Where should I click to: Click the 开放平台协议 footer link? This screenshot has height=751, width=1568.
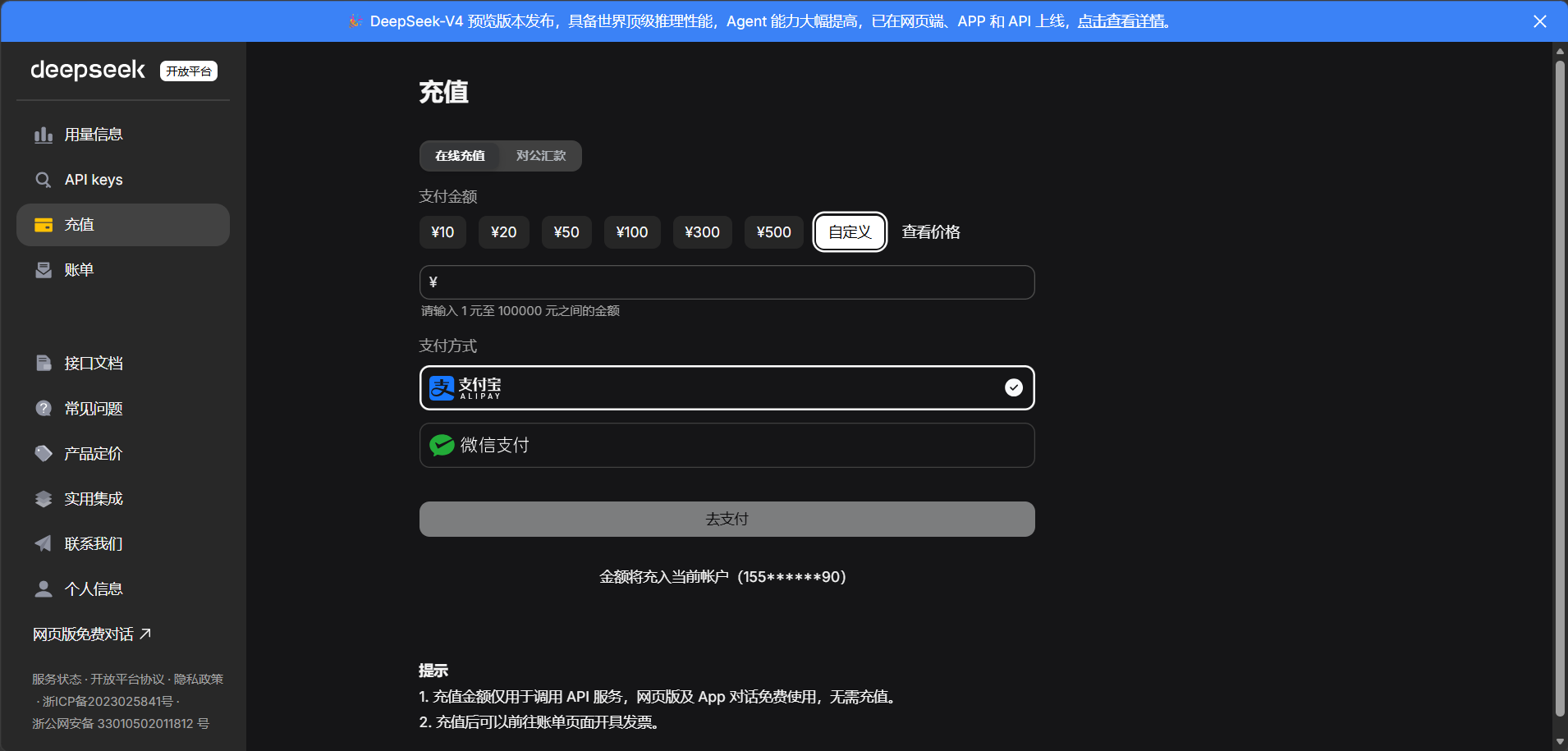(127, 679)
